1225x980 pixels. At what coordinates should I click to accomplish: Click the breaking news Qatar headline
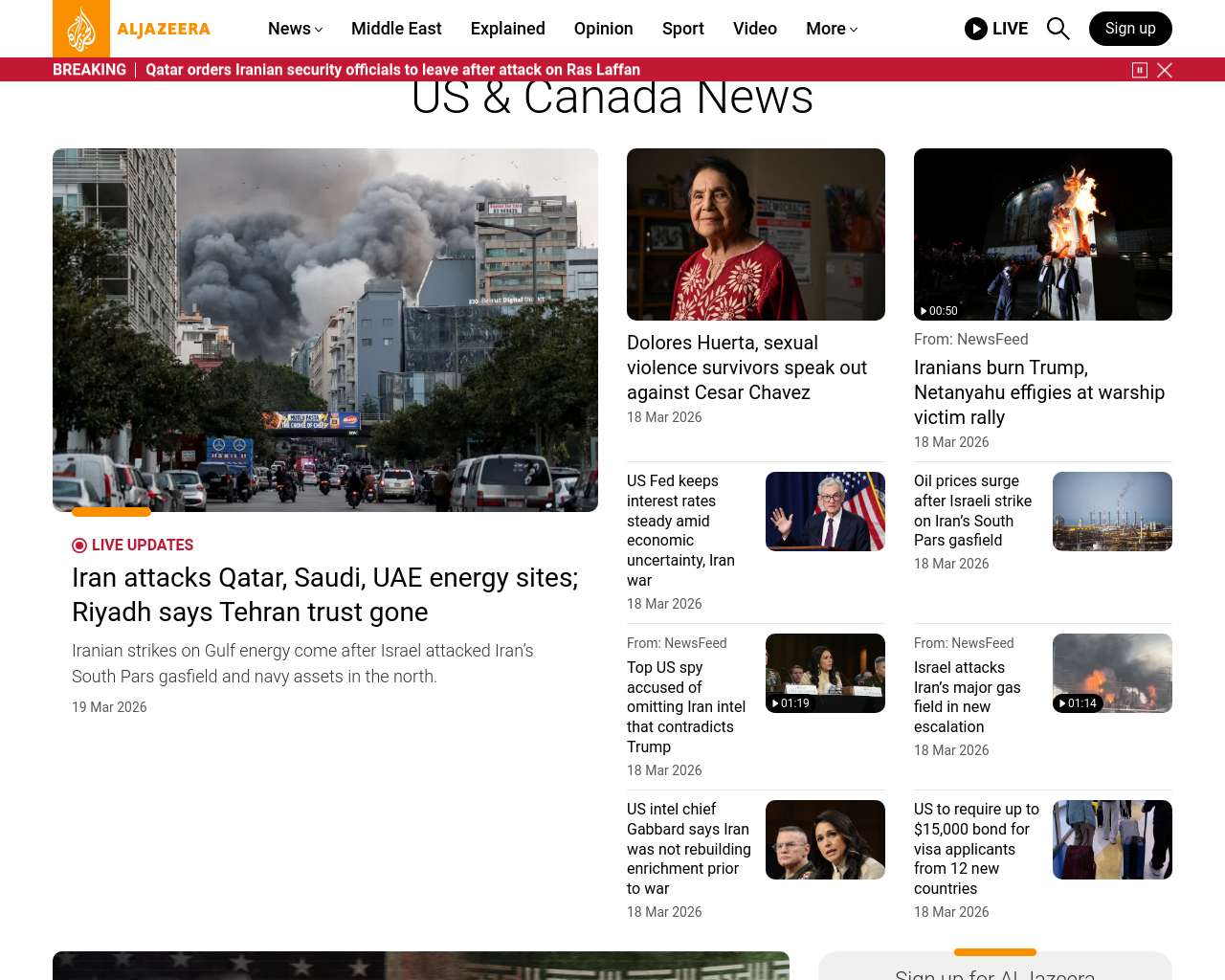(x=392, y=70)
